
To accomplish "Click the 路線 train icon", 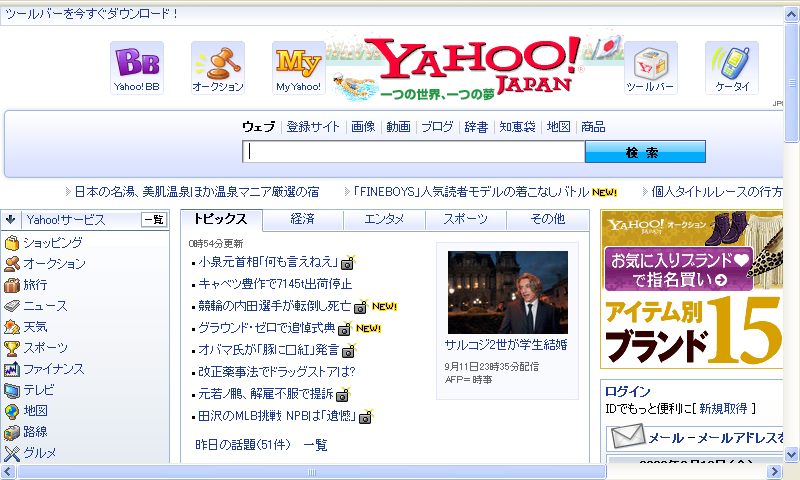I will 12,432.
